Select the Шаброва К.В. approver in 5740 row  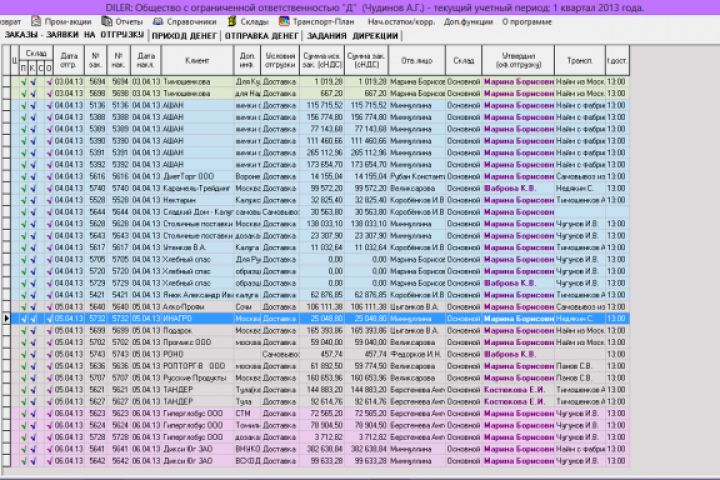click(x=518, y=188)
